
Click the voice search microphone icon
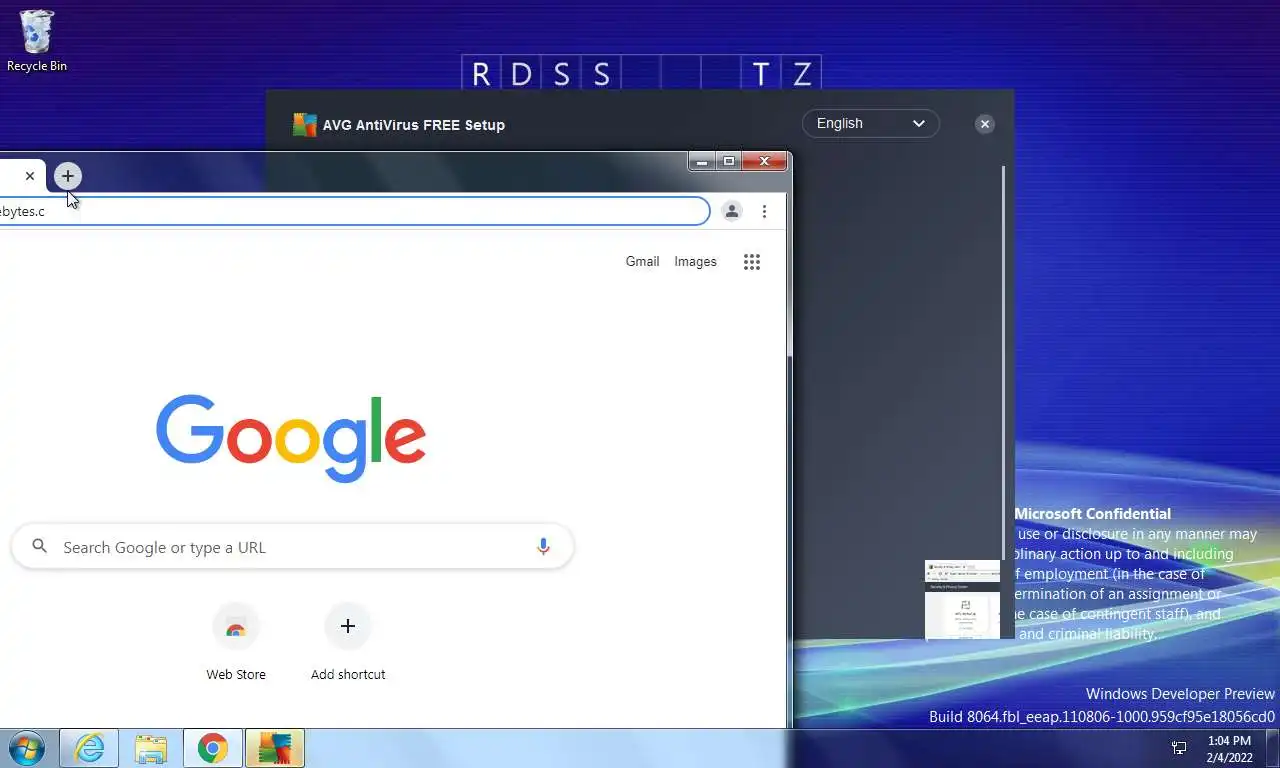[x=543, y=547]
